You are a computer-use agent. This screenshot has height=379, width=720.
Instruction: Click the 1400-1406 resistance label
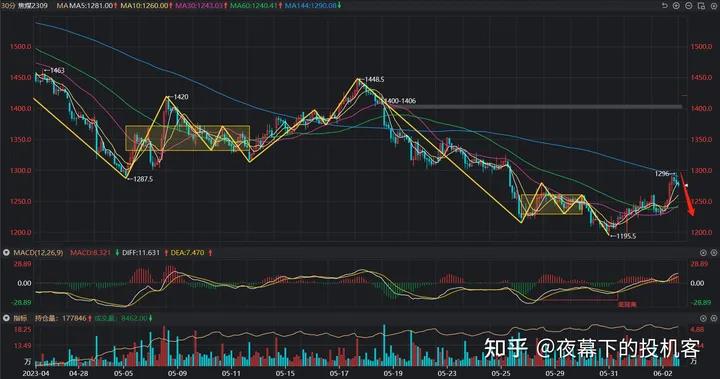(x=399, y=101)
